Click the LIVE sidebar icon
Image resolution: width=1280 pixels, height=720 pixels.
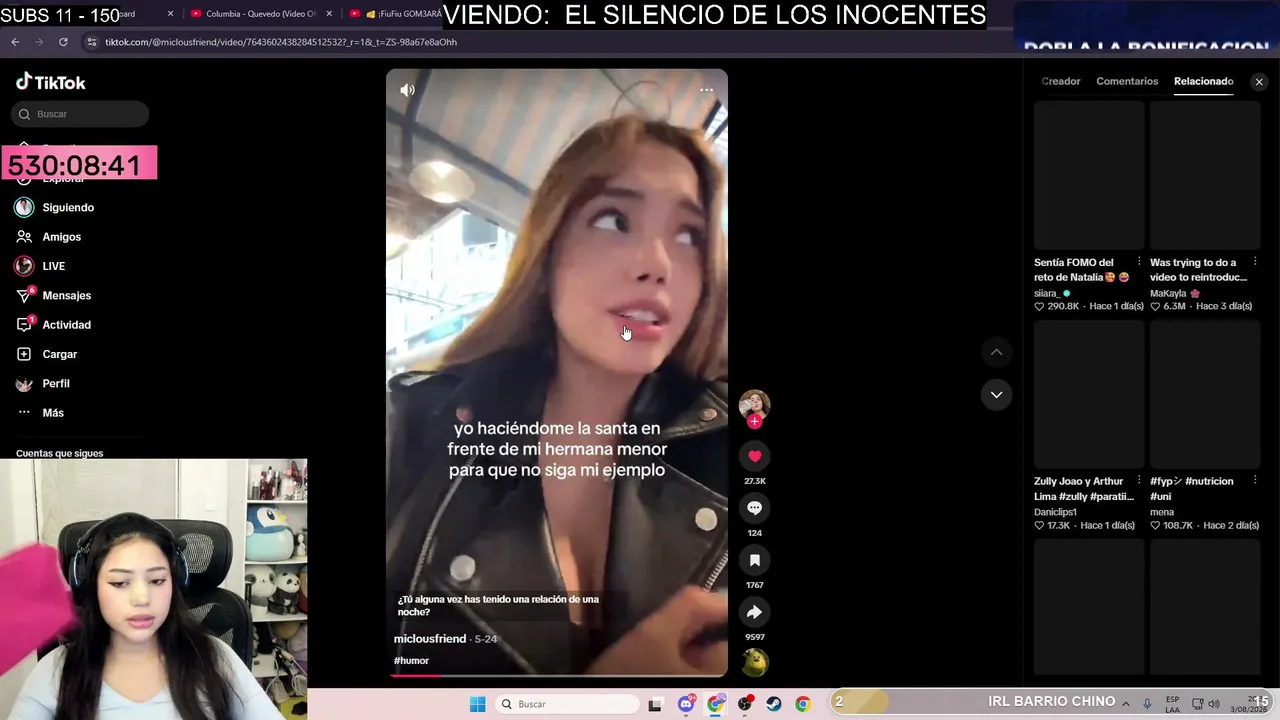pos(24,266)
